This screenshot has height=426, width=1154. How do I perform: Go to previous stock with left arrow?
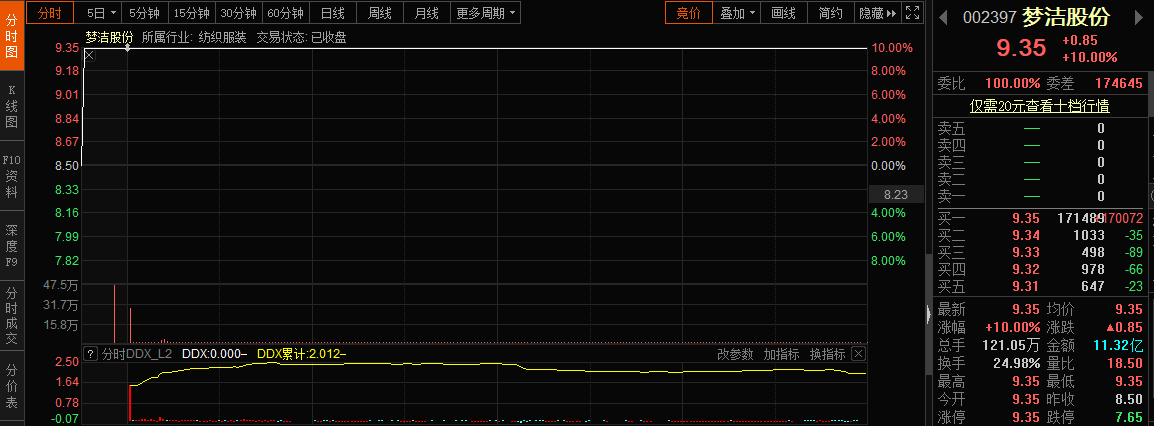pos(943,18)
